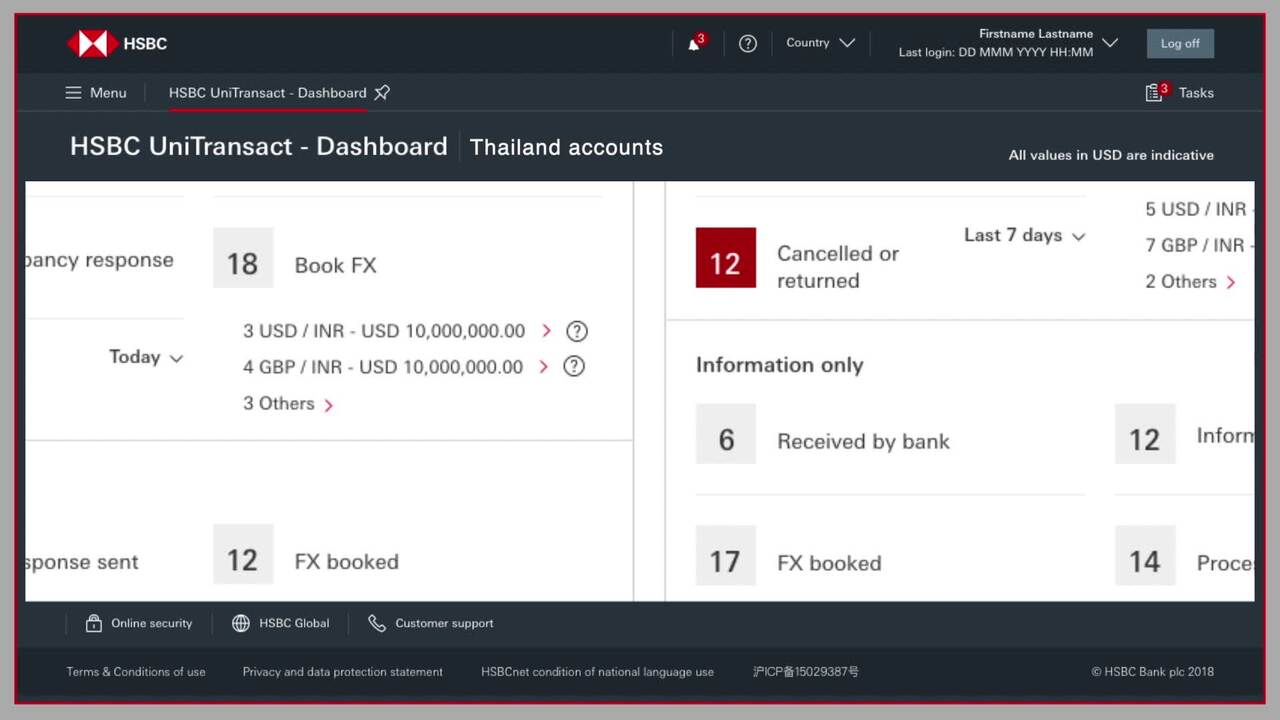Viewport: 1280px width, 720px height.
Task: Open the Last 7 days dropdown
Action: pos(1023,236)
